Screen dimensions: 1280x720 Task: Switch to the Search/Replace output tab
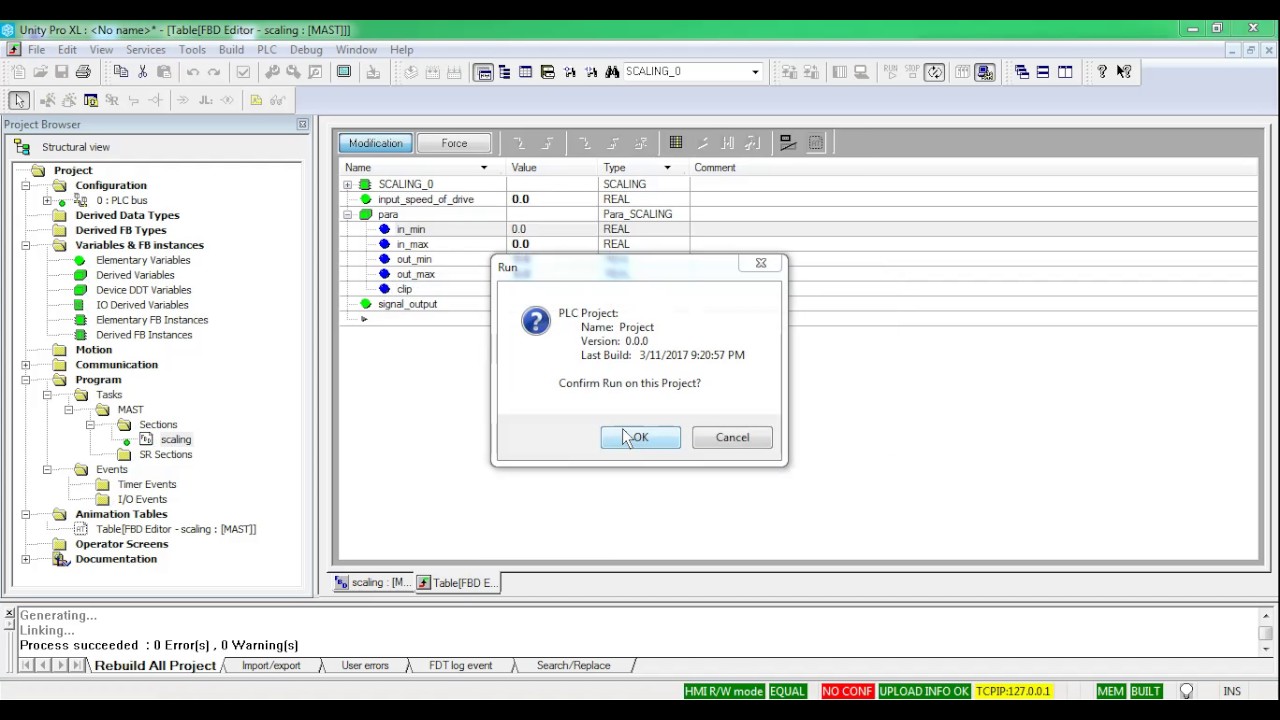[x=573, y=665]
